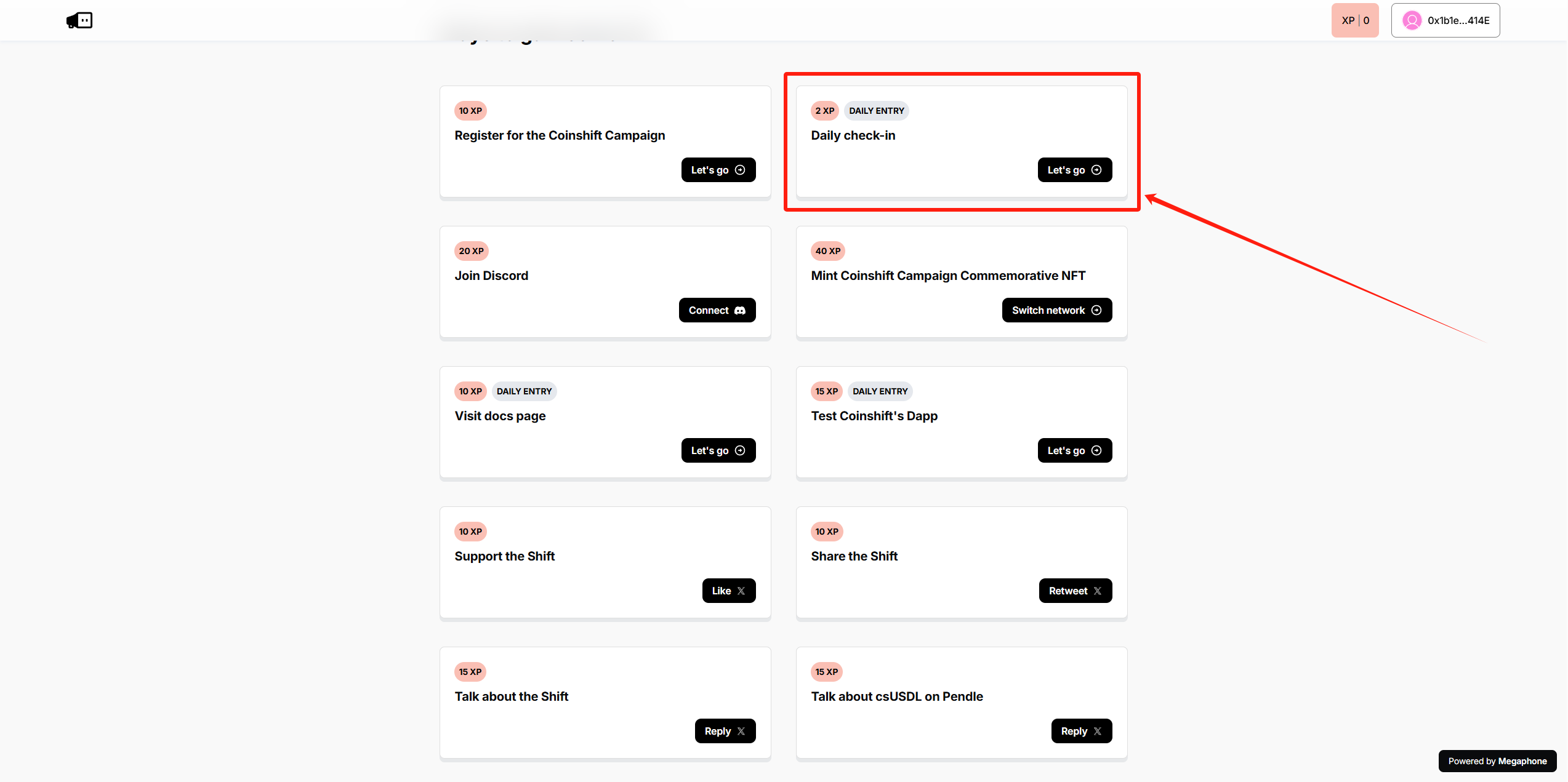Open the XP balance badge
The height and width of the screenshot is (782, 1568).
tap(1355, 20)
